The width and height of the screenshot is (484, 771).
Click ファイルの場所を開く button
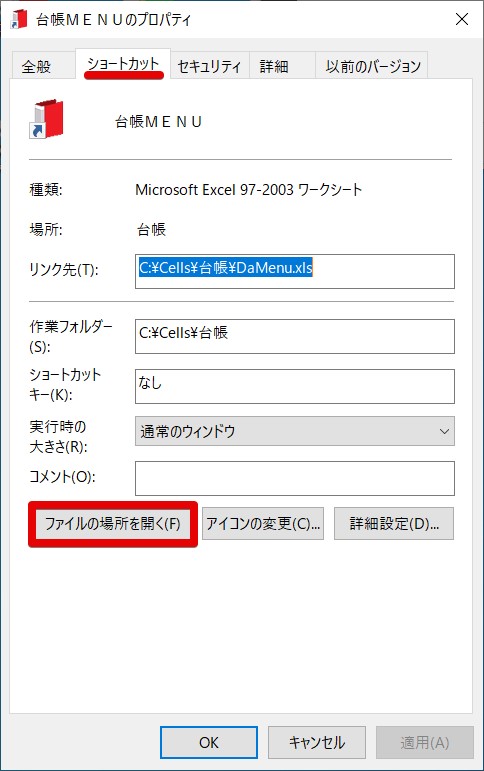(113, 524)
